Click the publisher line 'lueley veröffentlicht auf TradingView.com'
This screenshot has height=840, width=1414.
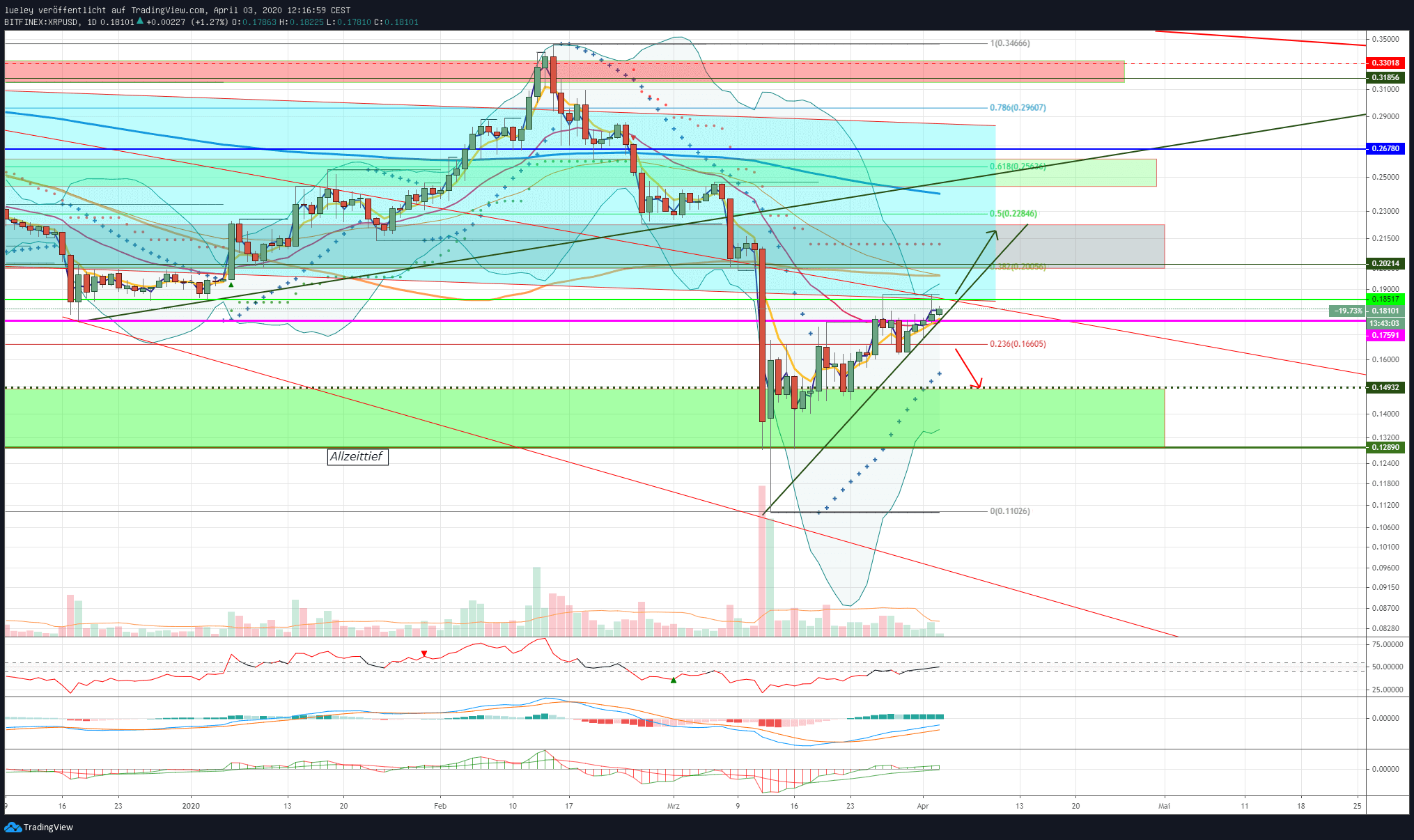coord(105,10)
